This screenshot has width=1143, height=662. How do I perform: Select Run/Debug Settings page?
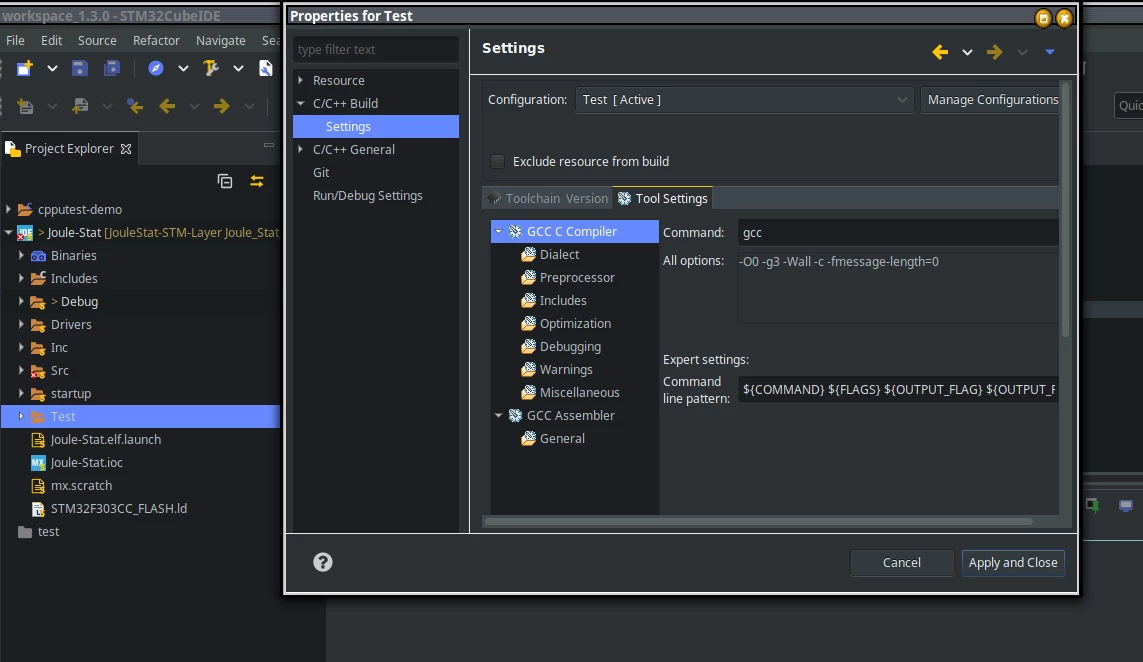367,195
